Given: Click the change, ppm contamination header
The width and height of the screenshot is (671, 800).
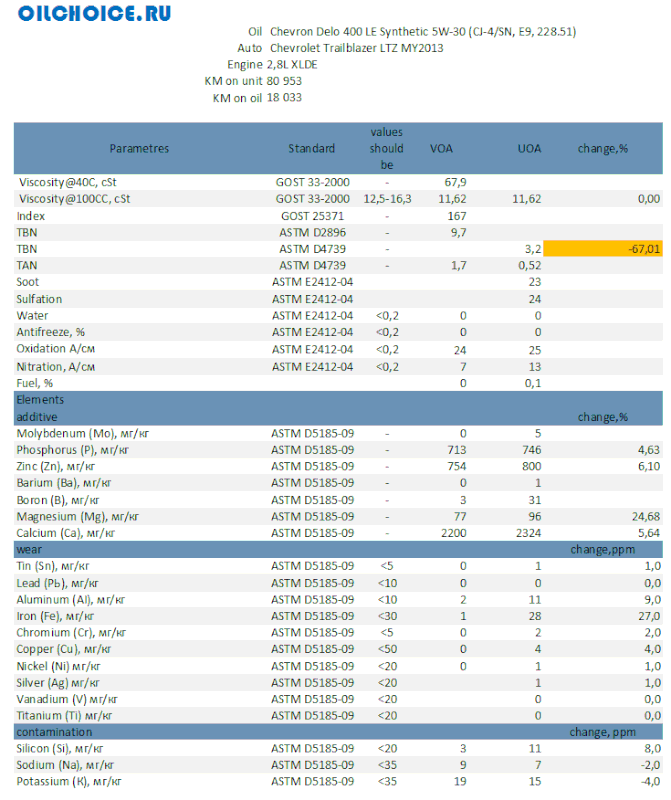Looking at the screenshot, I should point(603,732).
